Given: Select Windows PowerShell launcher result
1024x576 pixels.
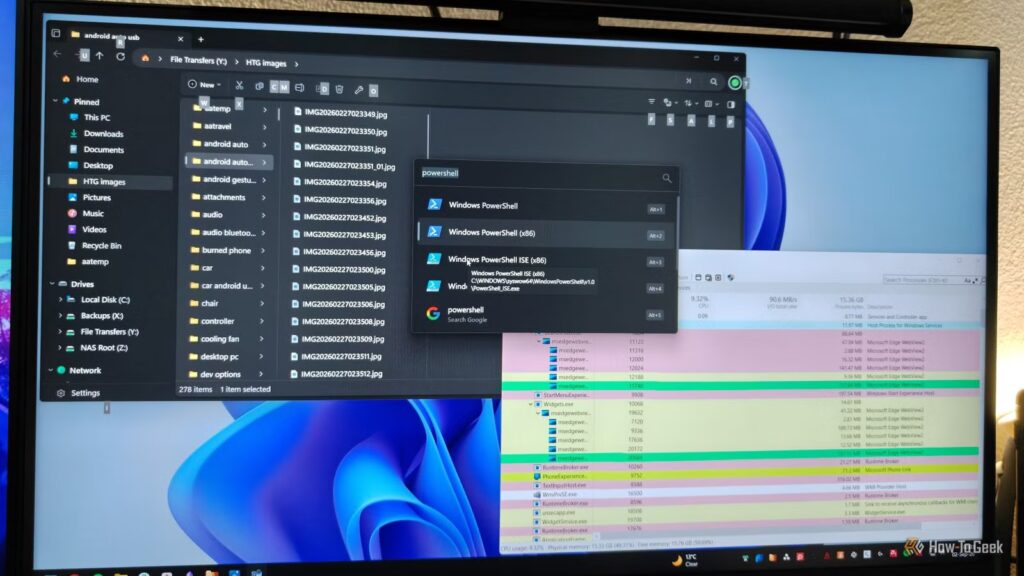Looking at the screenshot, I should (x=546, y=206).
